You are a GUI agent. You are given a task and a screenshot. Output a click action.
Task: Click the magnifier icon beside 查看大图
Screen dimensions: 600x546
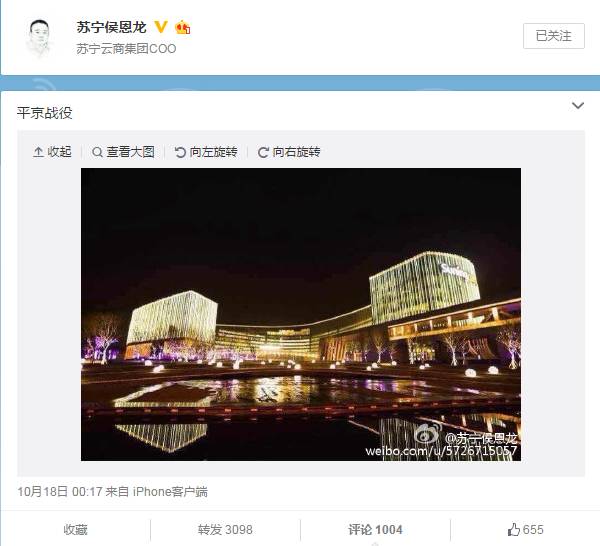coord(97,152)
